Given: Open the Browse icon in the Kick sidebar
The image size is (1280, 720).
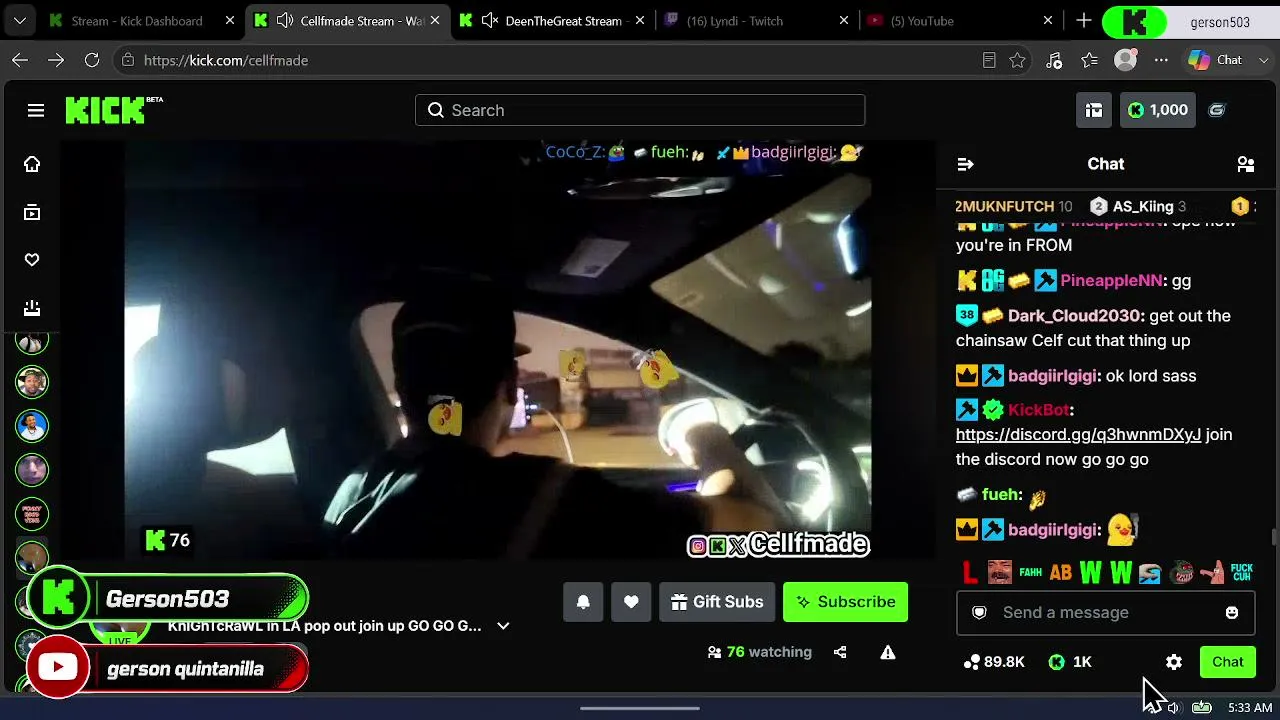Looking at the screenshot, I should coord(32,212).
